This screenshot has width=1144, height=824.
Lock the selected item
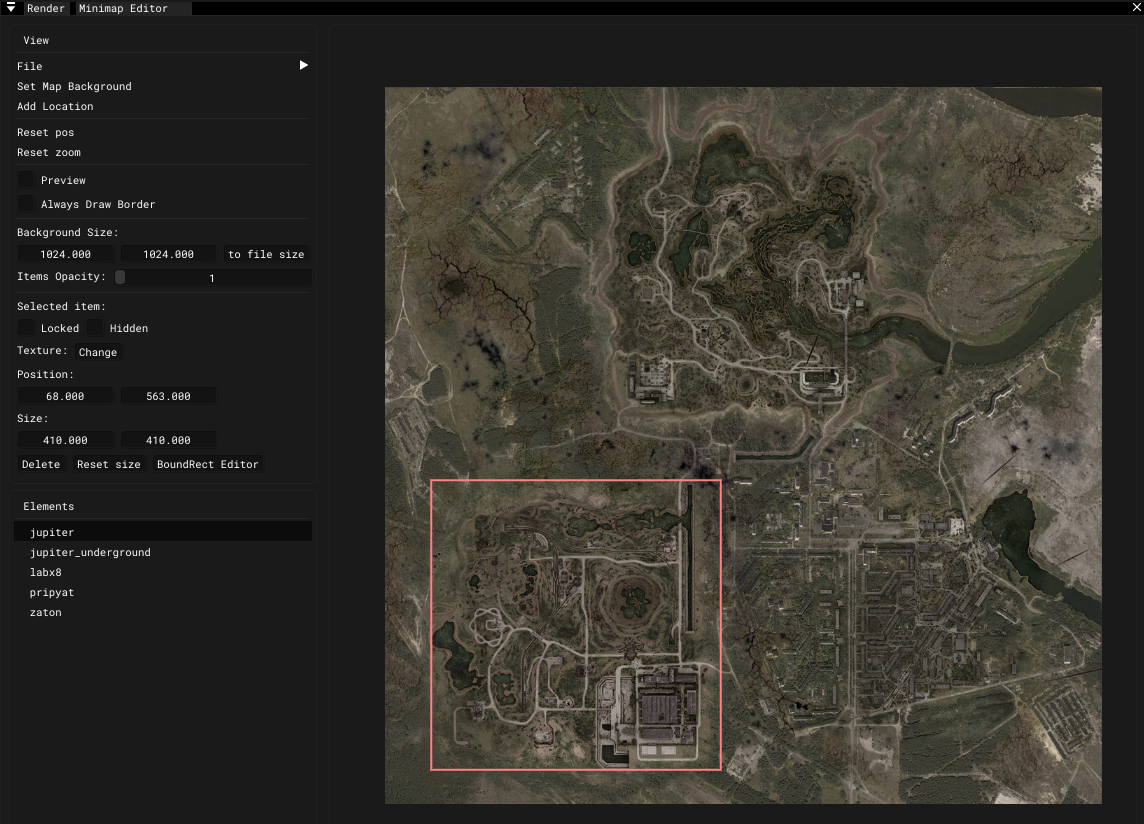[x=25, y=327]
